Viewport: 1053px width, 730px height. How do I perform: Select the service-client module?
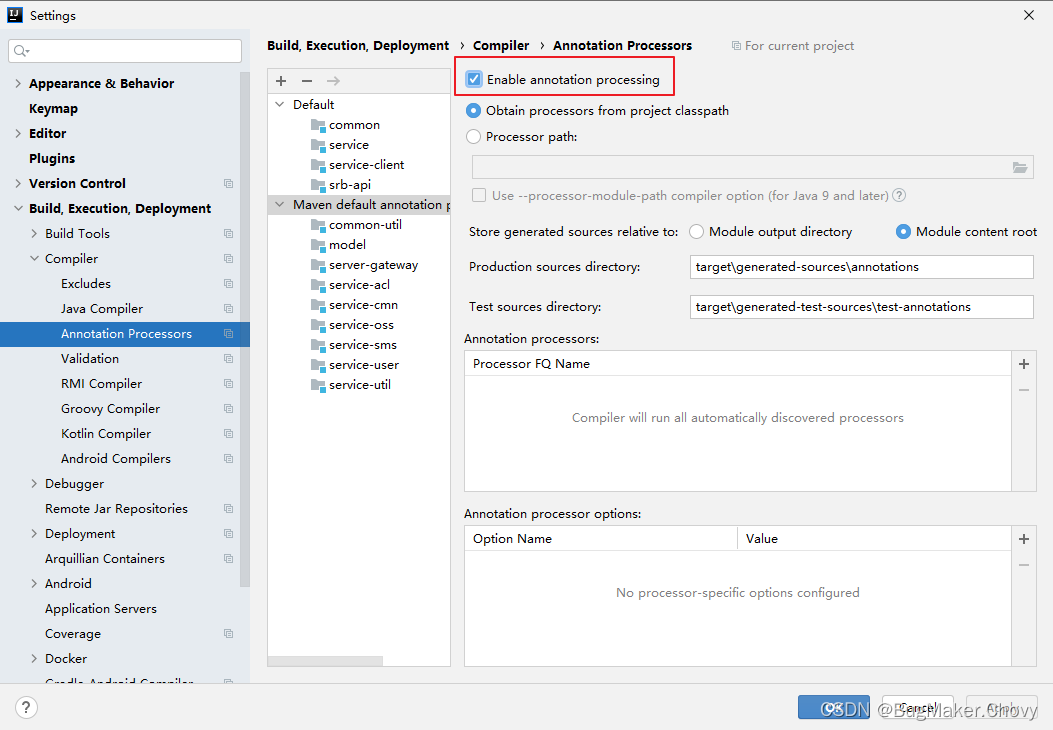click(366, 165)
